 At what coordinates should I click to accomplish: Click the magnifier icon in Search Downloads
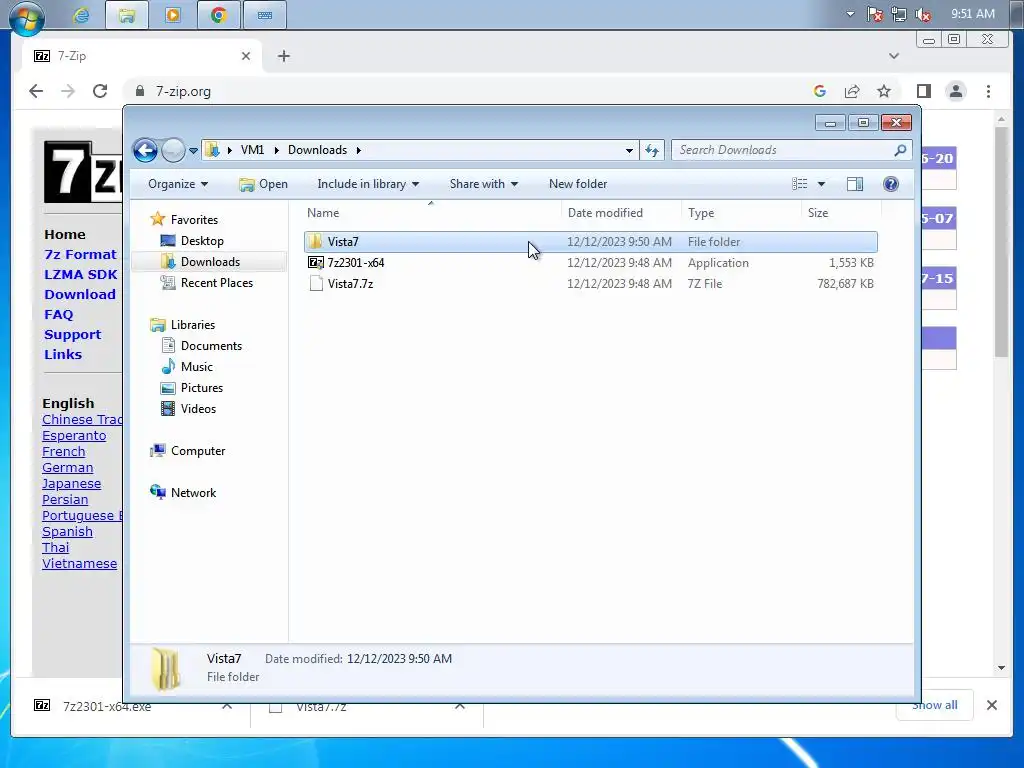[x=901, y=150]
